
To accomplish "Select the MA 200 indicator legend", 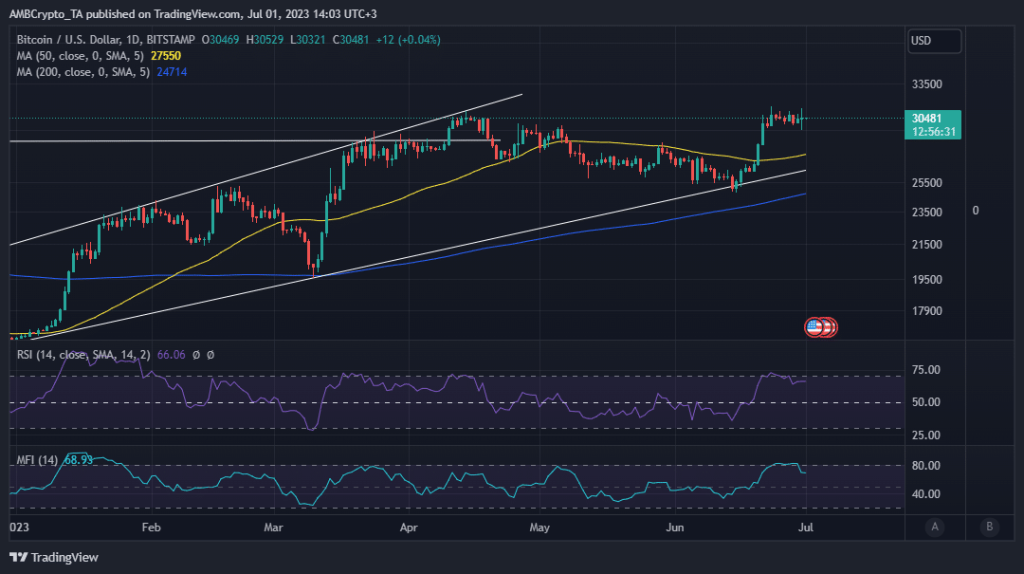I will click(84, 73).
